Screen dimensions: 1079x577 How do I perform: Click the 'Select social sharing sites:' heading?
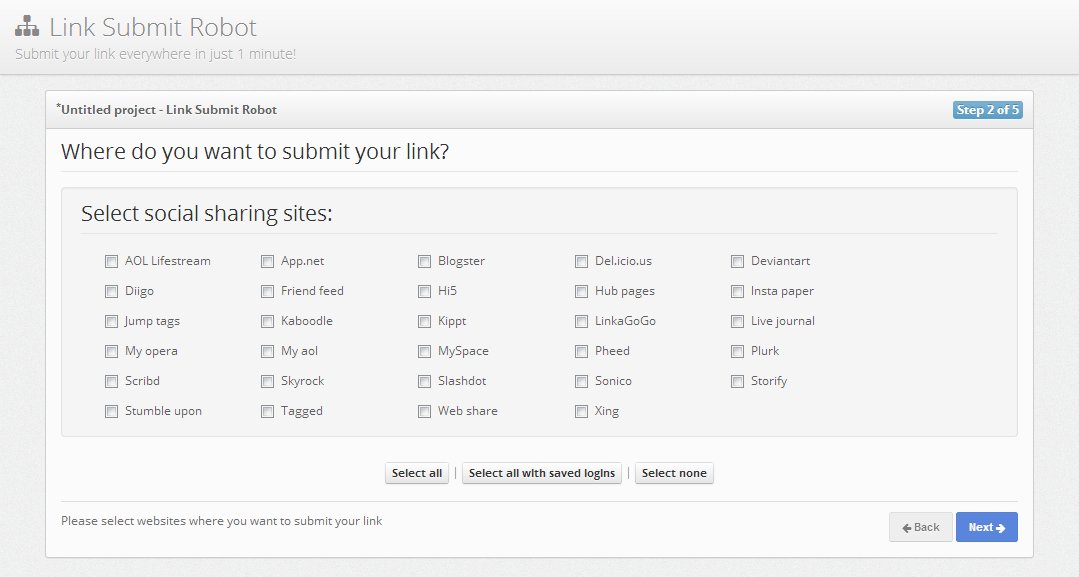click(x=206, y=213)
